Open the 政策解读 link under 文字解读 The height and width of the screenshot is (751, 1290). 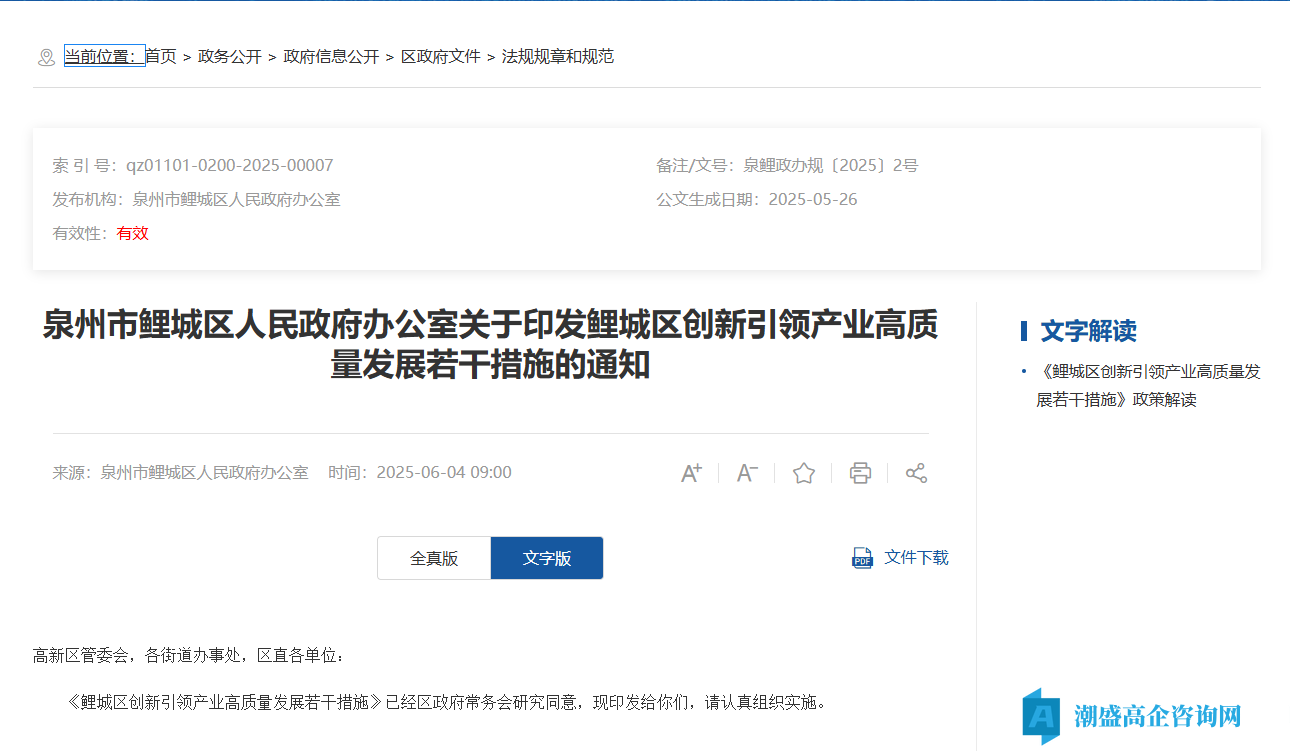(1150, 385)
